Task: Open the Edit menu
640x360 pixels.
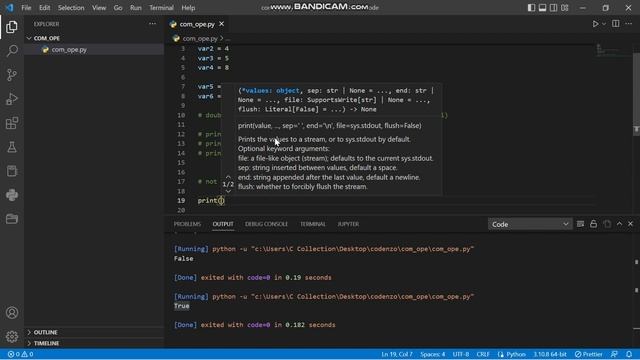Action: pos(44,8)
